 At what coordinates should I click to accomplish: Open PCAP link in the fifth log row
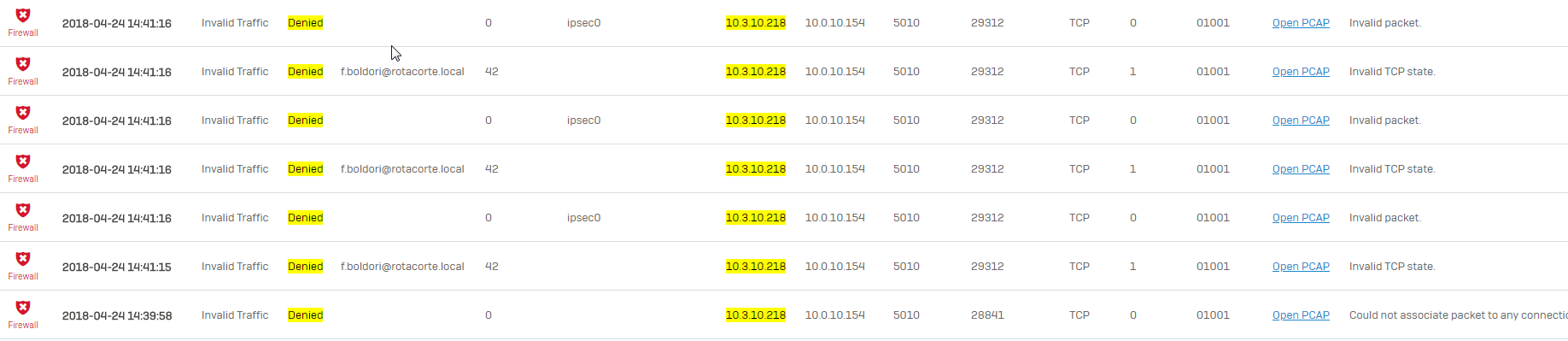(1301, 218)
